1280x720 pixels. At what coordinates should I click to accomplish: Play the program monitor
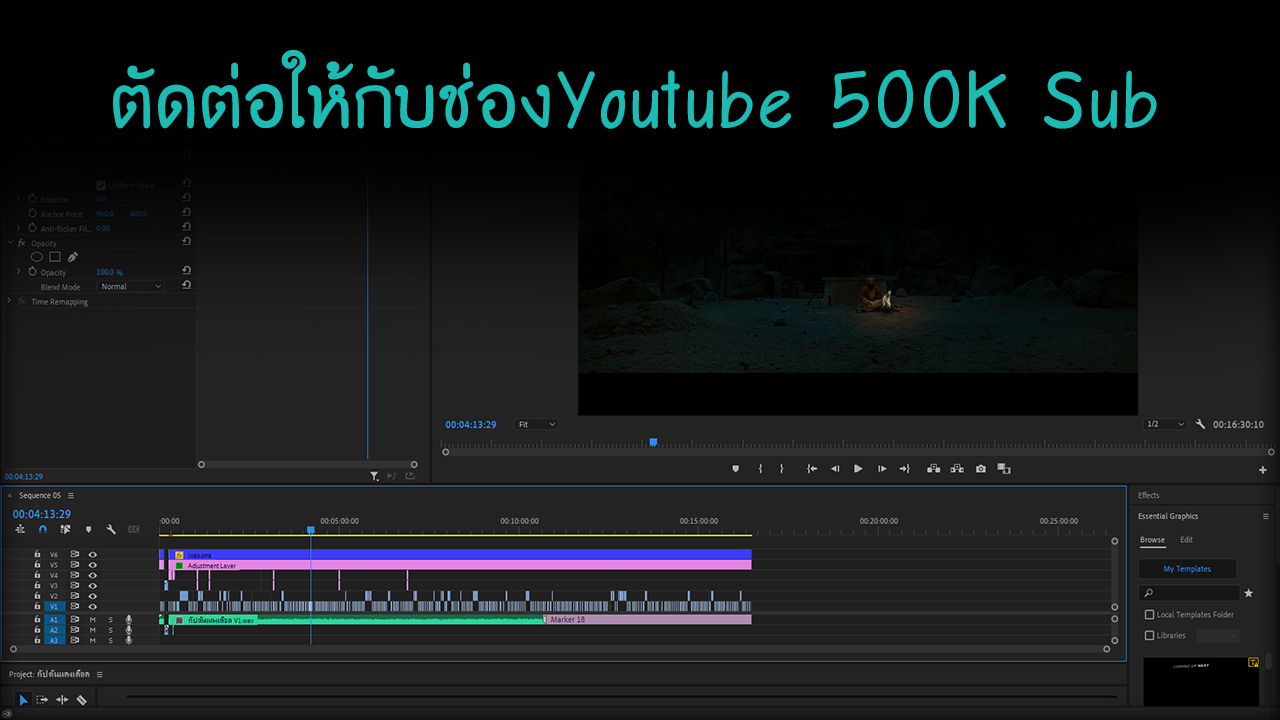pyautogui.click(x=858, y=468)
